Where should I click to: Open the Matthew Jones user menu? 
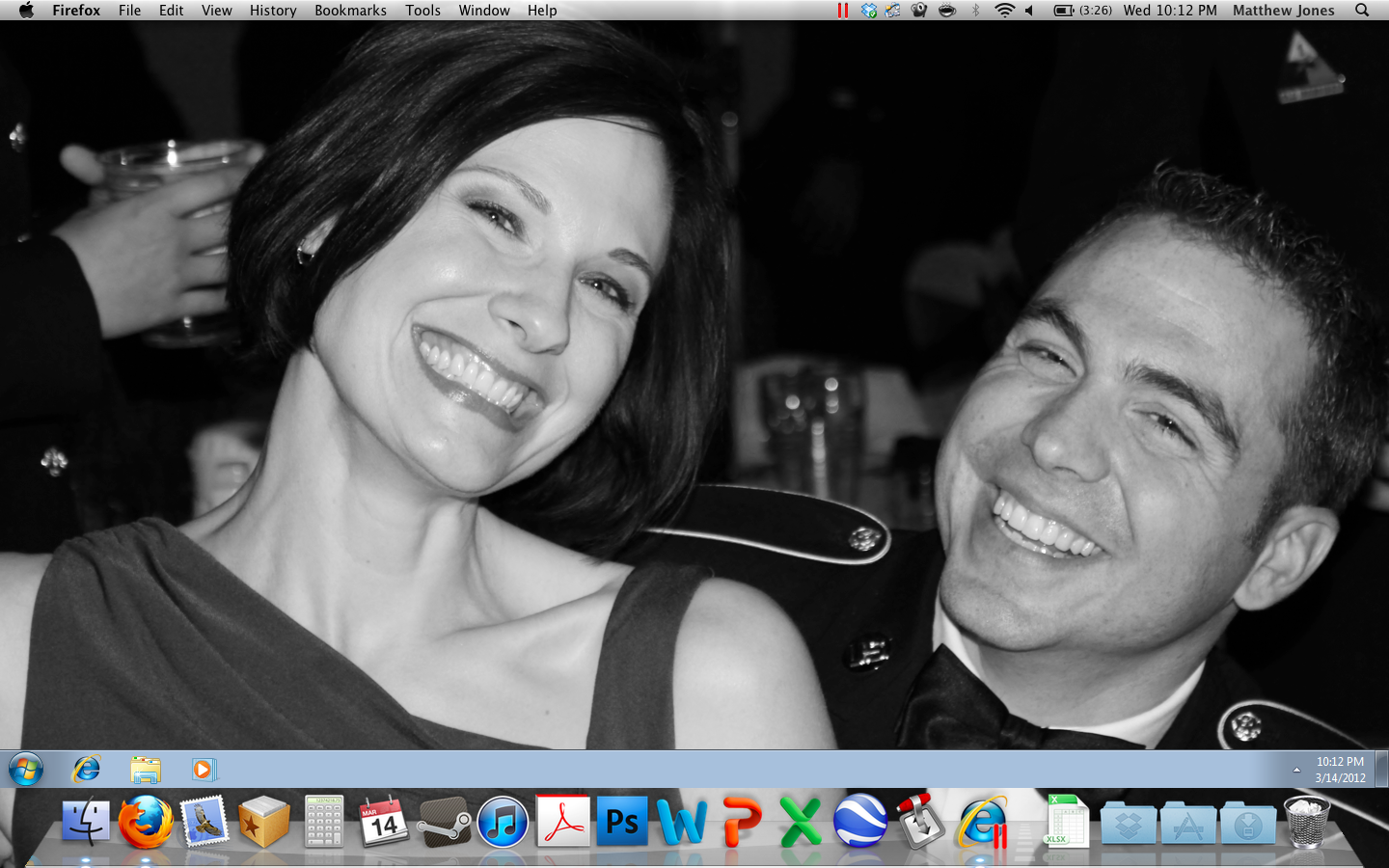coord(1283,11)
